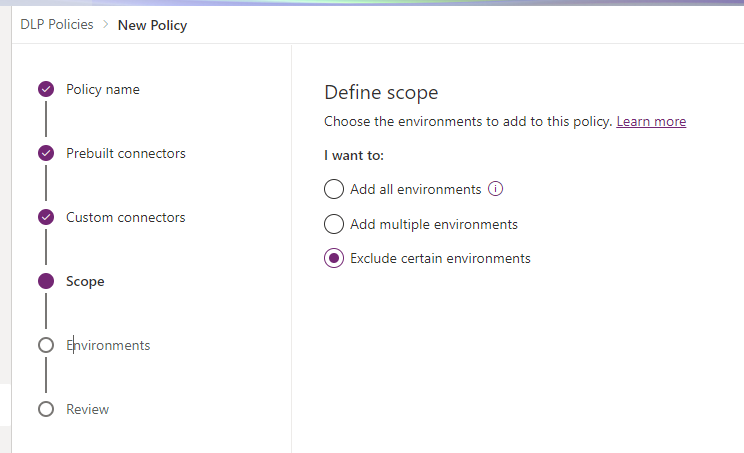
Task: Open the Learn more link
Action: [651, 121]
